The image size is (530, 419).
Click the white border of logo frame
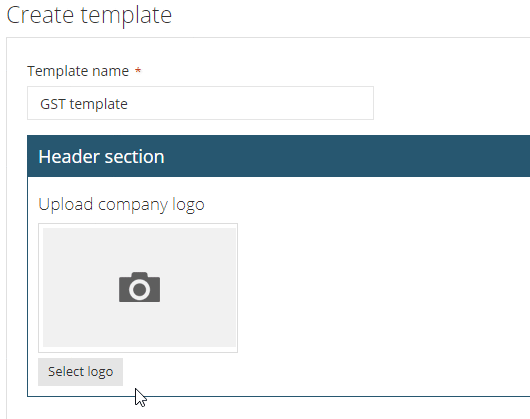138,226
